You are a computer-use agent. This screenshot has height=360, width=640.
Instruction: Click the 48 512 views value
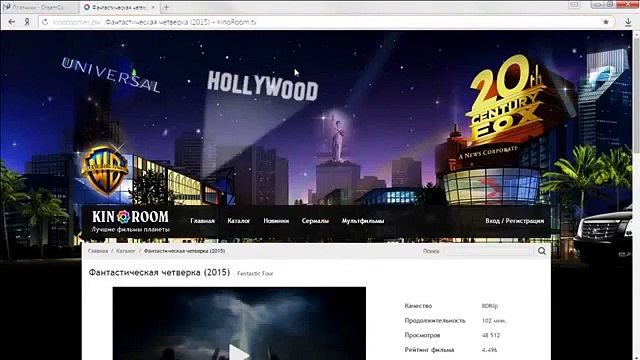coord(491,335)
